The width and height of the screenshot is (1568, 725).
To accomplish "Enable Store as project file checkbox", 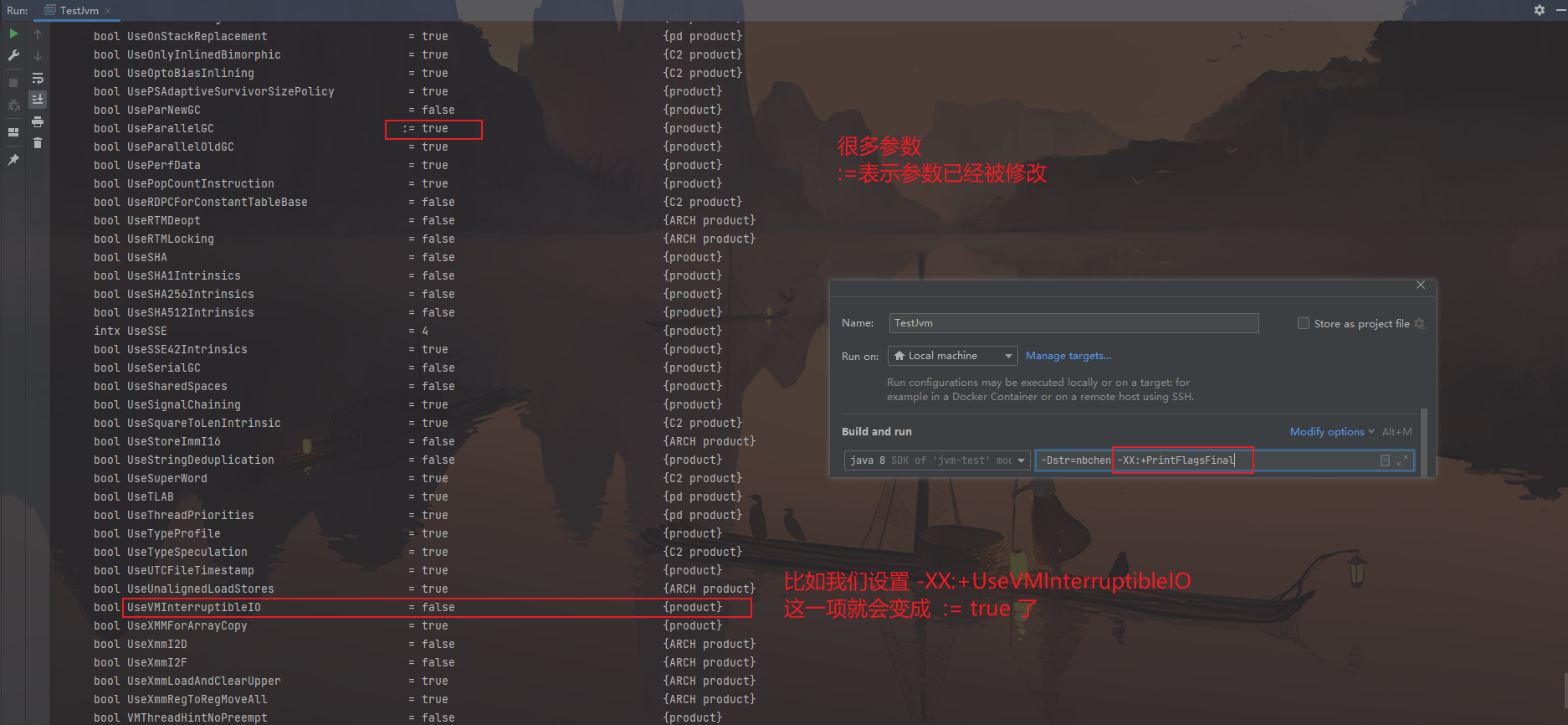I will 1303,323.
